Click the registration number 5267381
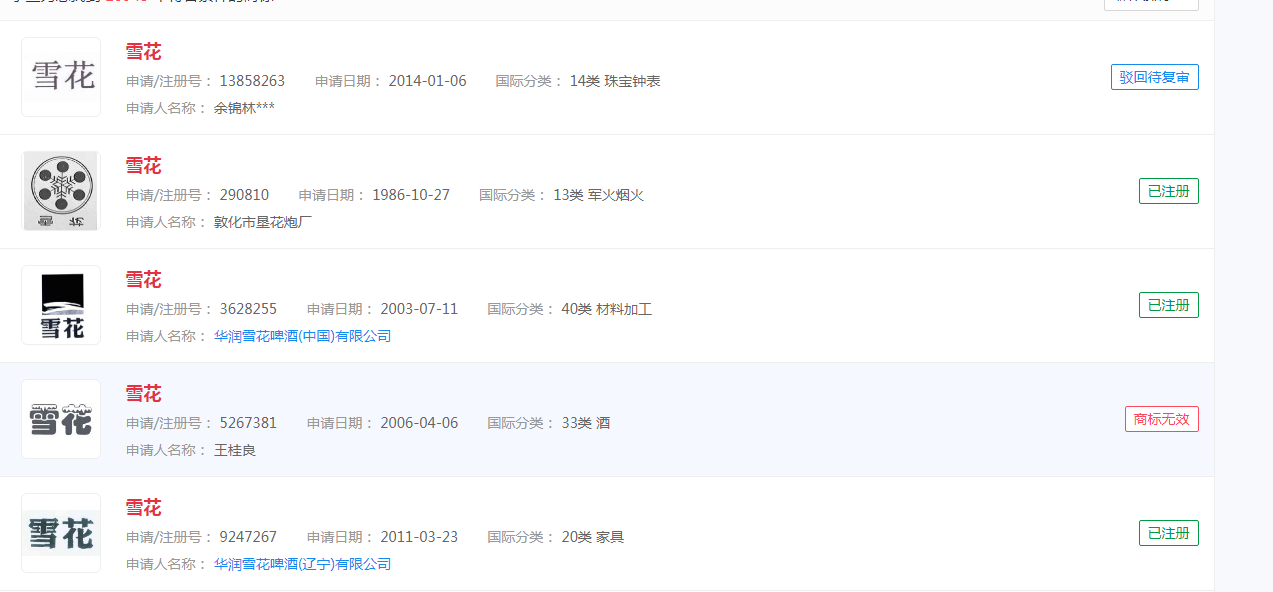The height and width of the screenshot is (592, 1273). 248,423
